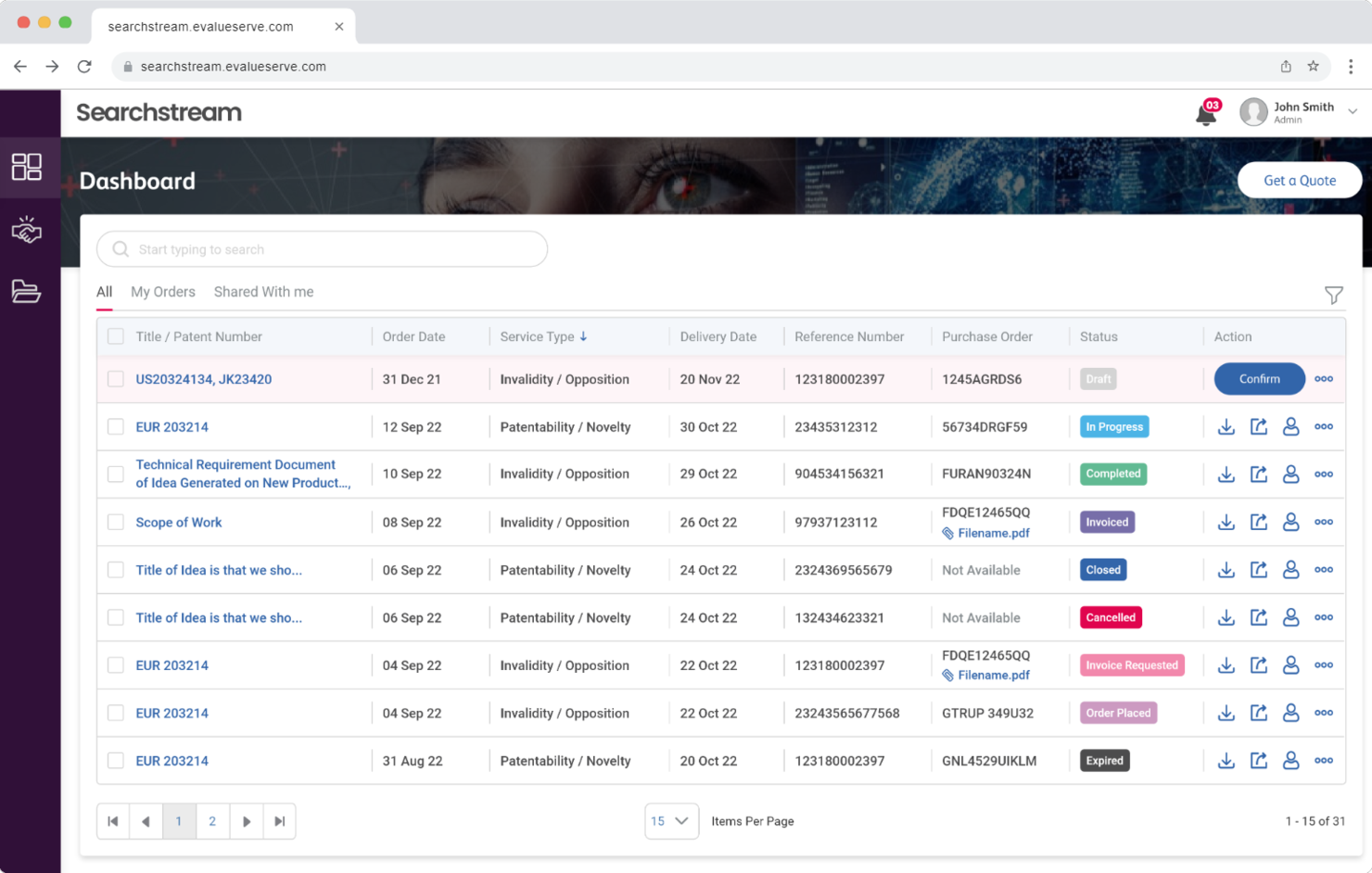This screenshot has height=873, width=1372.
Task: Go to last page of results
Action: click(x=279, y=821)
